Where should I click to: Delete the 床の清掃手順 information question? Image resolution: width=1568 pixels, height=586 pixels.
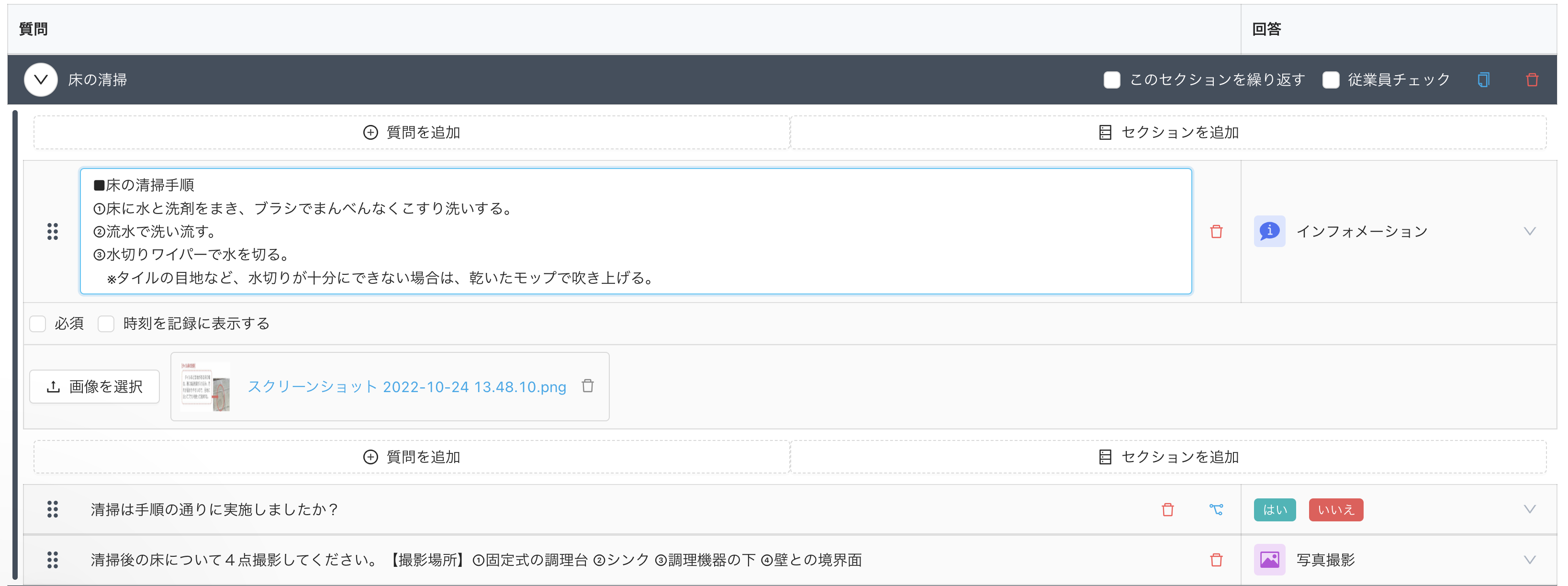coord(1216,231)
